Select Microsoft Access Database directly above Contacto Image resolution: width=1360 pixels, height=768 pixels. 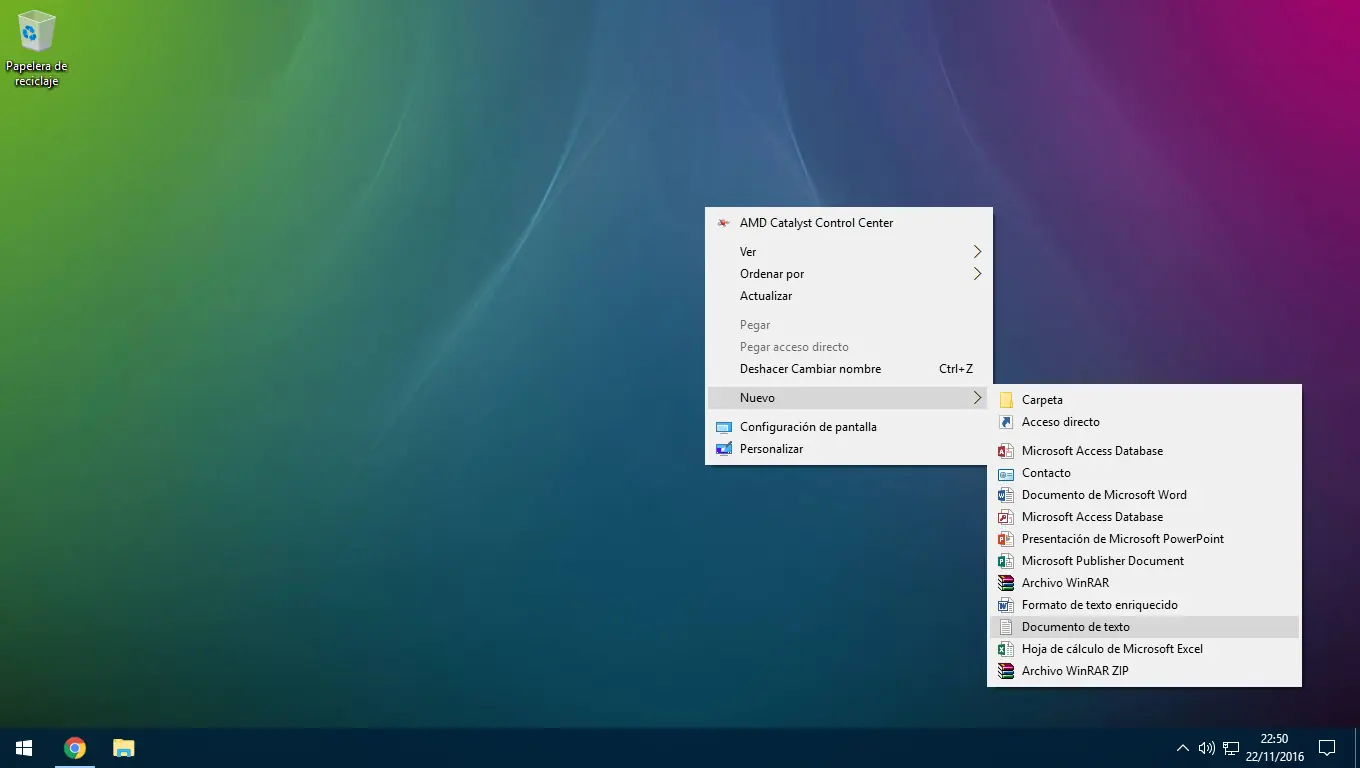(x=1144, y=451)
